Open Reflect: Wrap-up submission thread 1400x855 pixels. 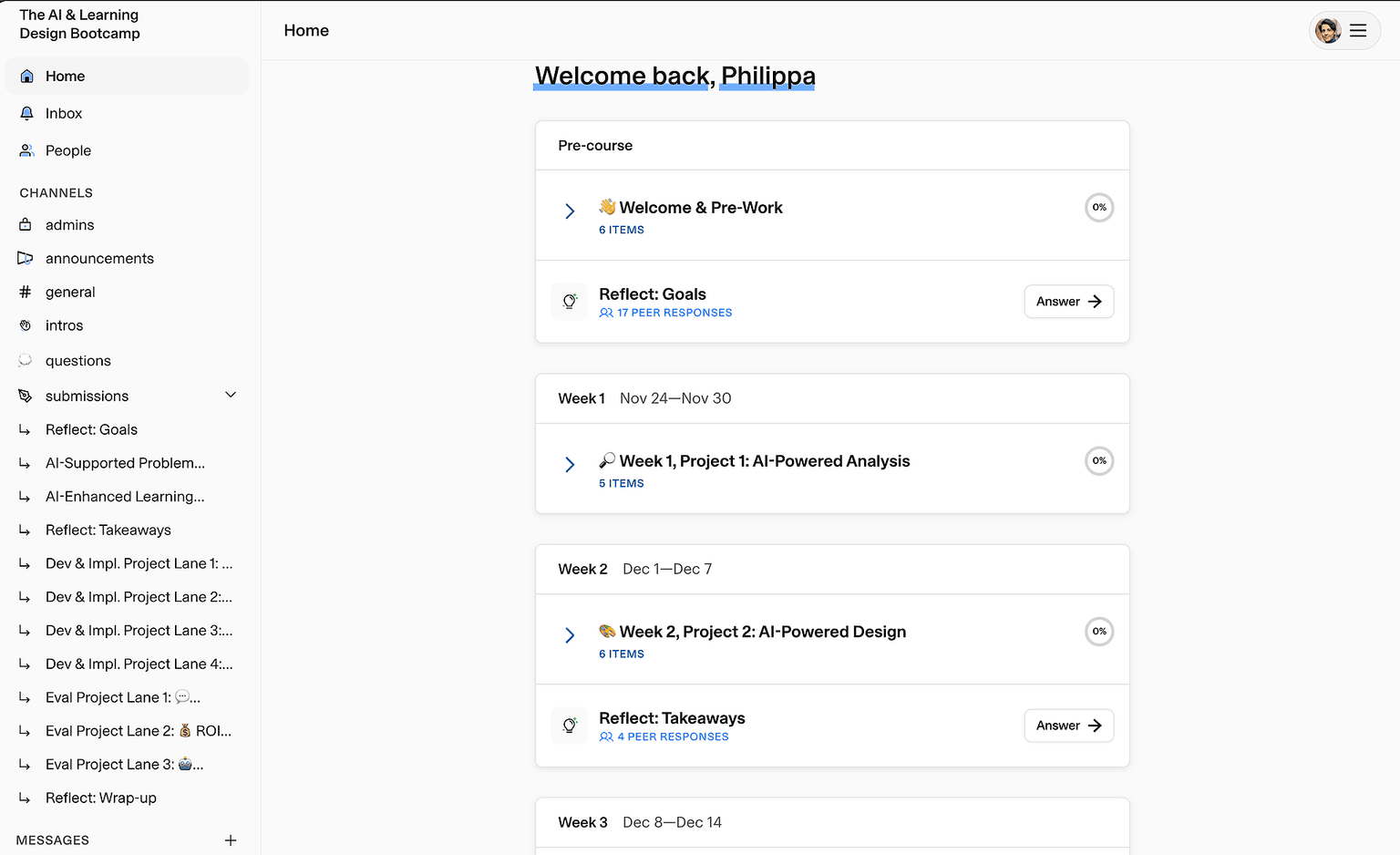click(100, 798)
